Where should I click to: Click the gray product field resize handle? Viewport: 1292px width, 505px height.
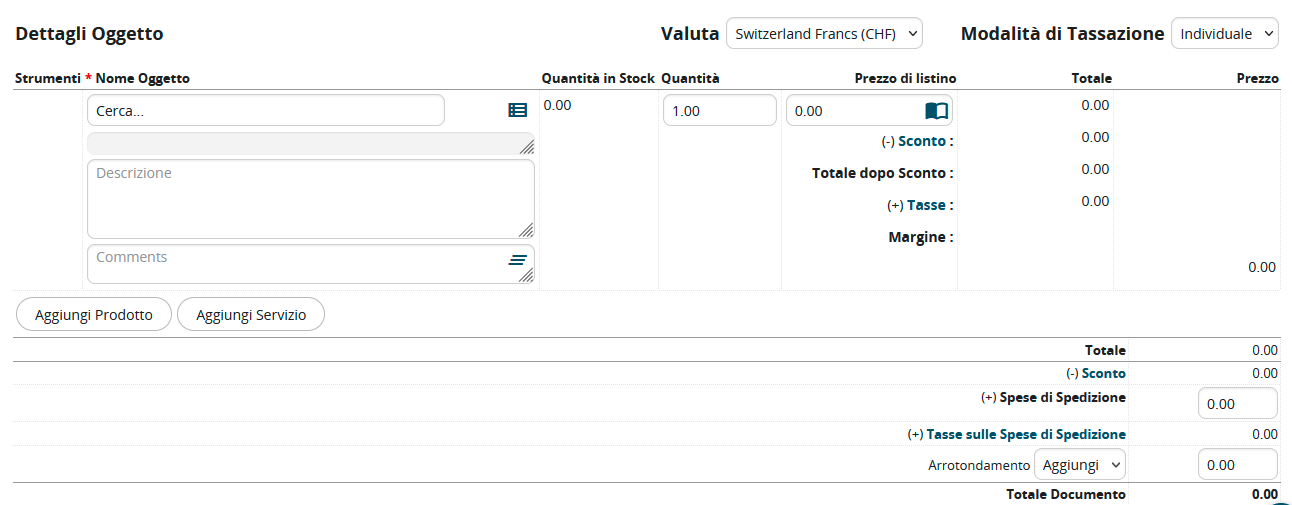(526, 147)
